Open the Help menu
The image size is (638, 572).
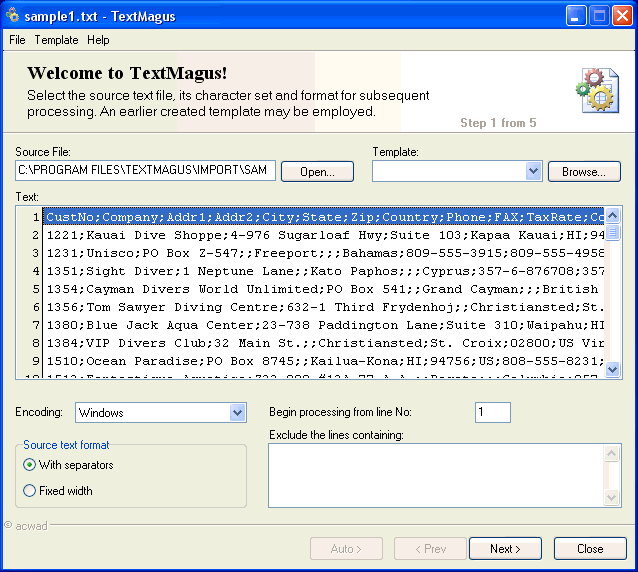[98, 40]
